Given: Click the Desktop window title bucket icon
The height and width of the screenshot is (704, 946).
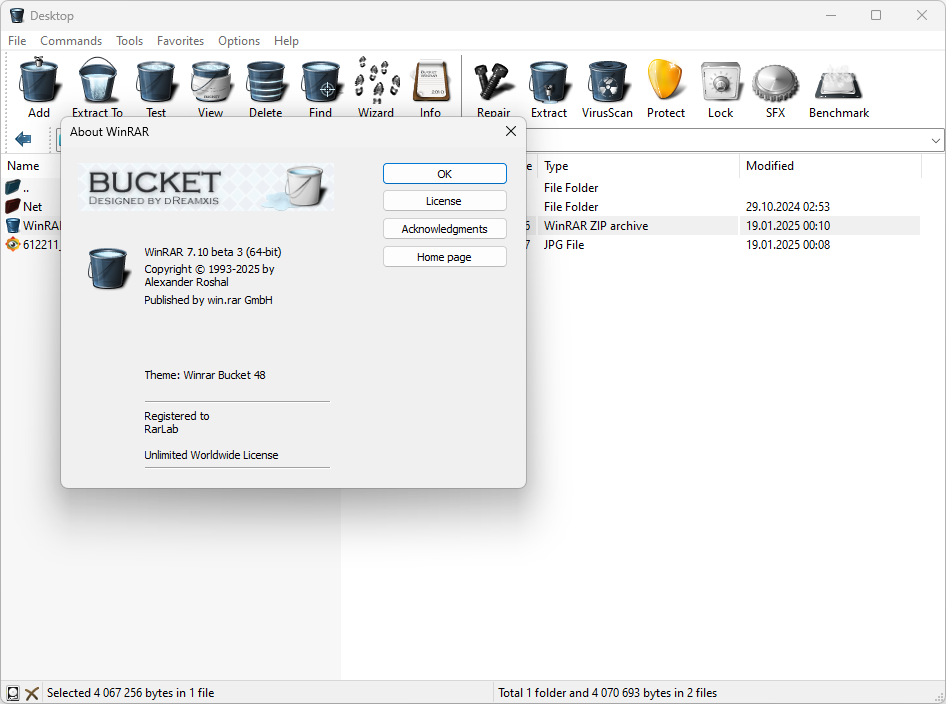Looking at the screenshot, I should [x=17, y=15].
